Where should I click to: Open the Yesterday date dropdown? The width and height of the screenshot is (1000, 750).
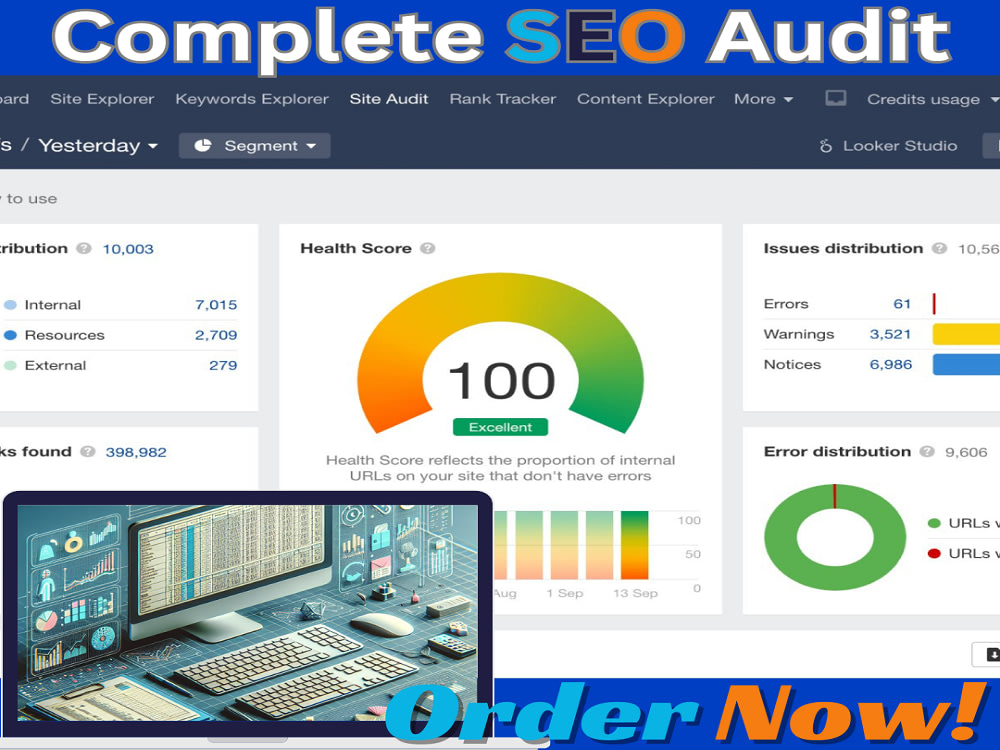98,145
